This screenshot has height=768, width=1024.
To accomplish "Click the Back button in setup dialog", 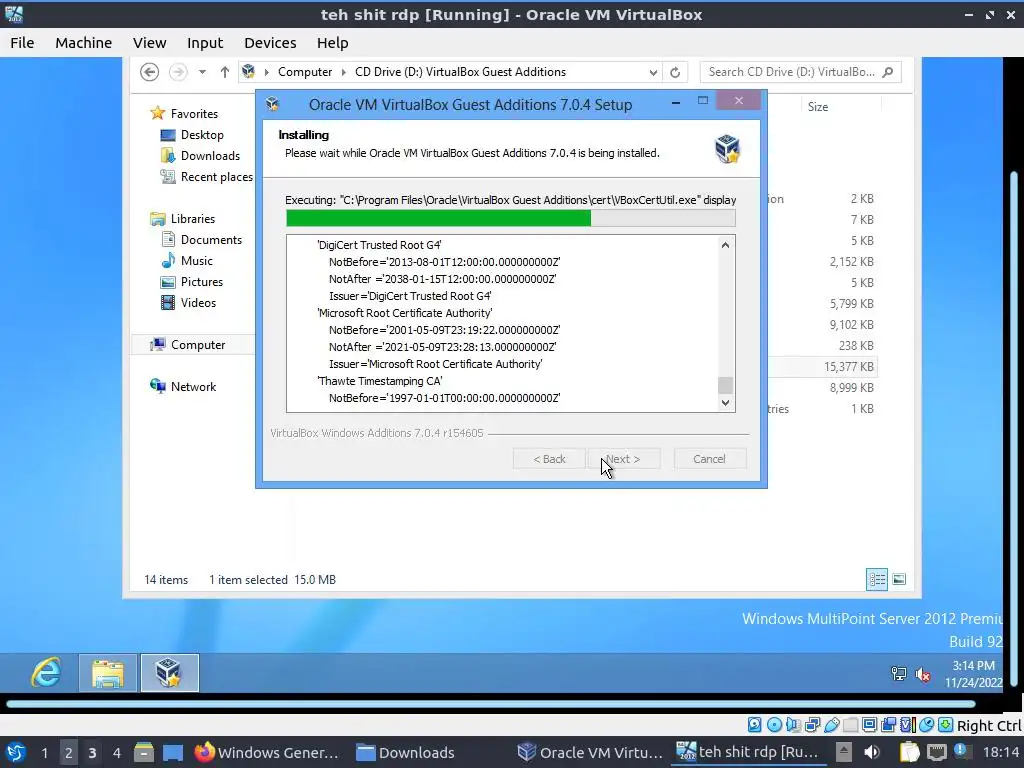I will (549, 459).
